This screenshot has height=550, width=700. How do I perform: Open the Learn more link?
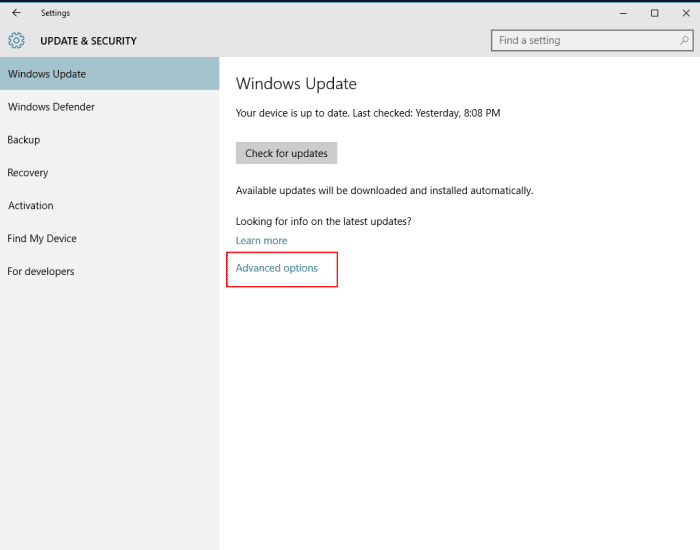[261, 241]
